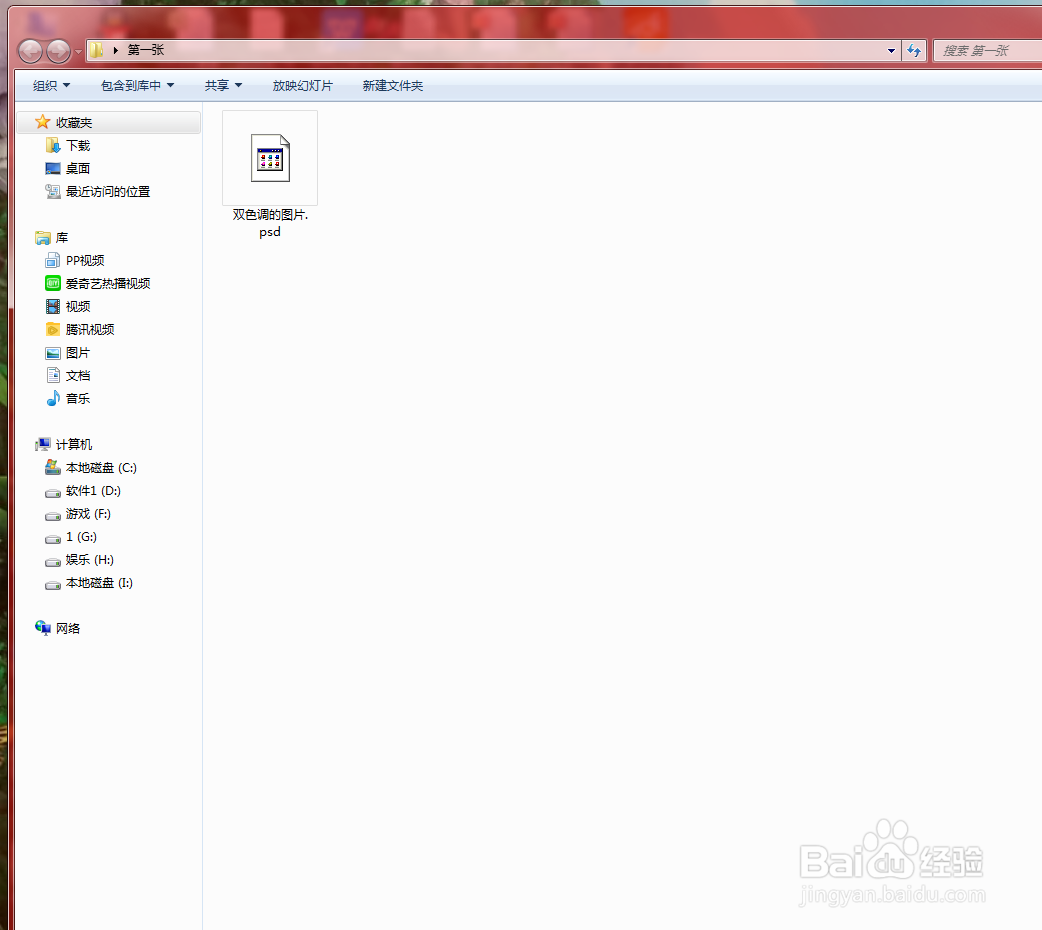Viewport: 1042px width, 930px height.
Task: Select 收藏夹 in navigation pane
Action: [74, 123]
